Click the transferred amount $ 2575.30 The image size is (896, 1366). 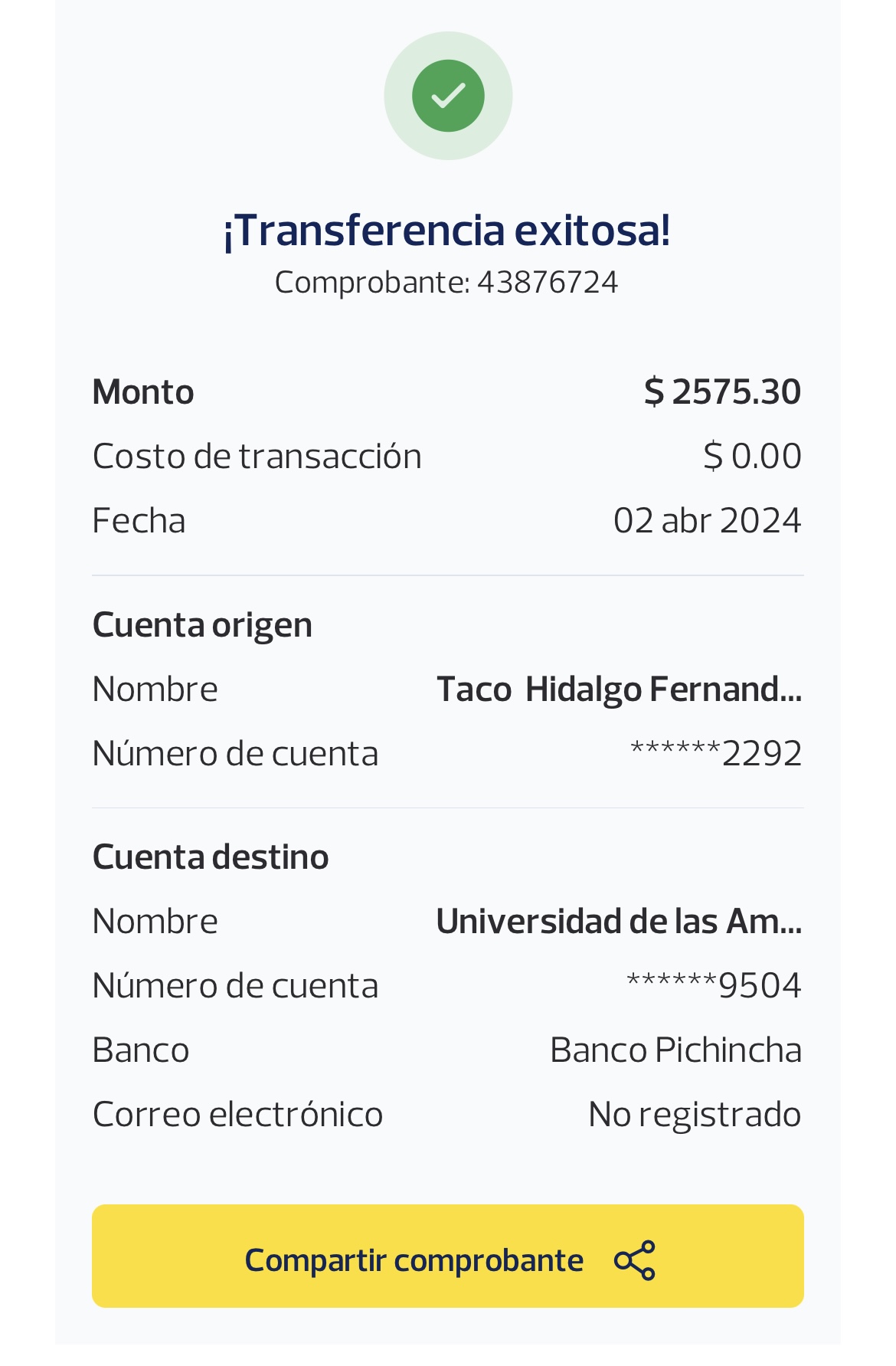coord(722,391)
